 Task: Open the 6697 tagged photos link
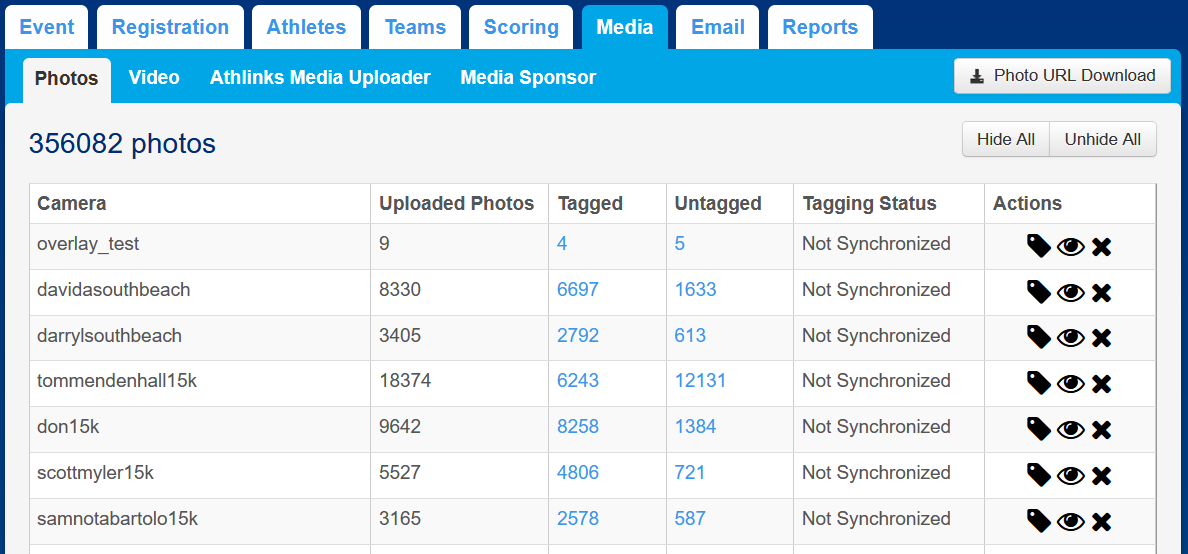click(x=577, y=290)
